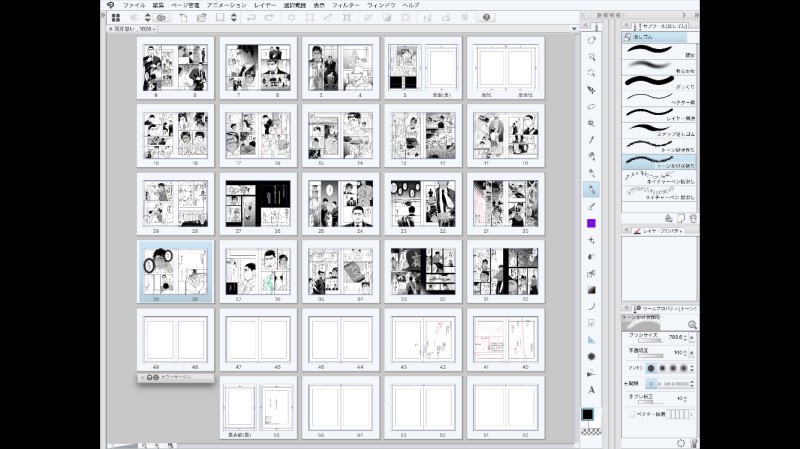Expand the 間隔 spacing plus expander
This screenshot has height=449, width=800.
coord(625,384)
